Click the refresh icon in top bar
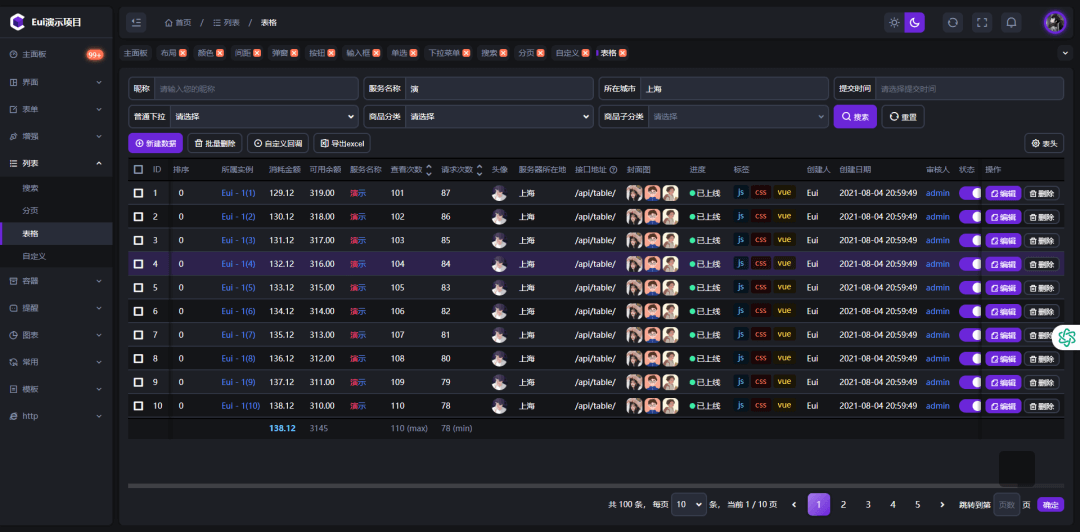 [x=953, y=23]
